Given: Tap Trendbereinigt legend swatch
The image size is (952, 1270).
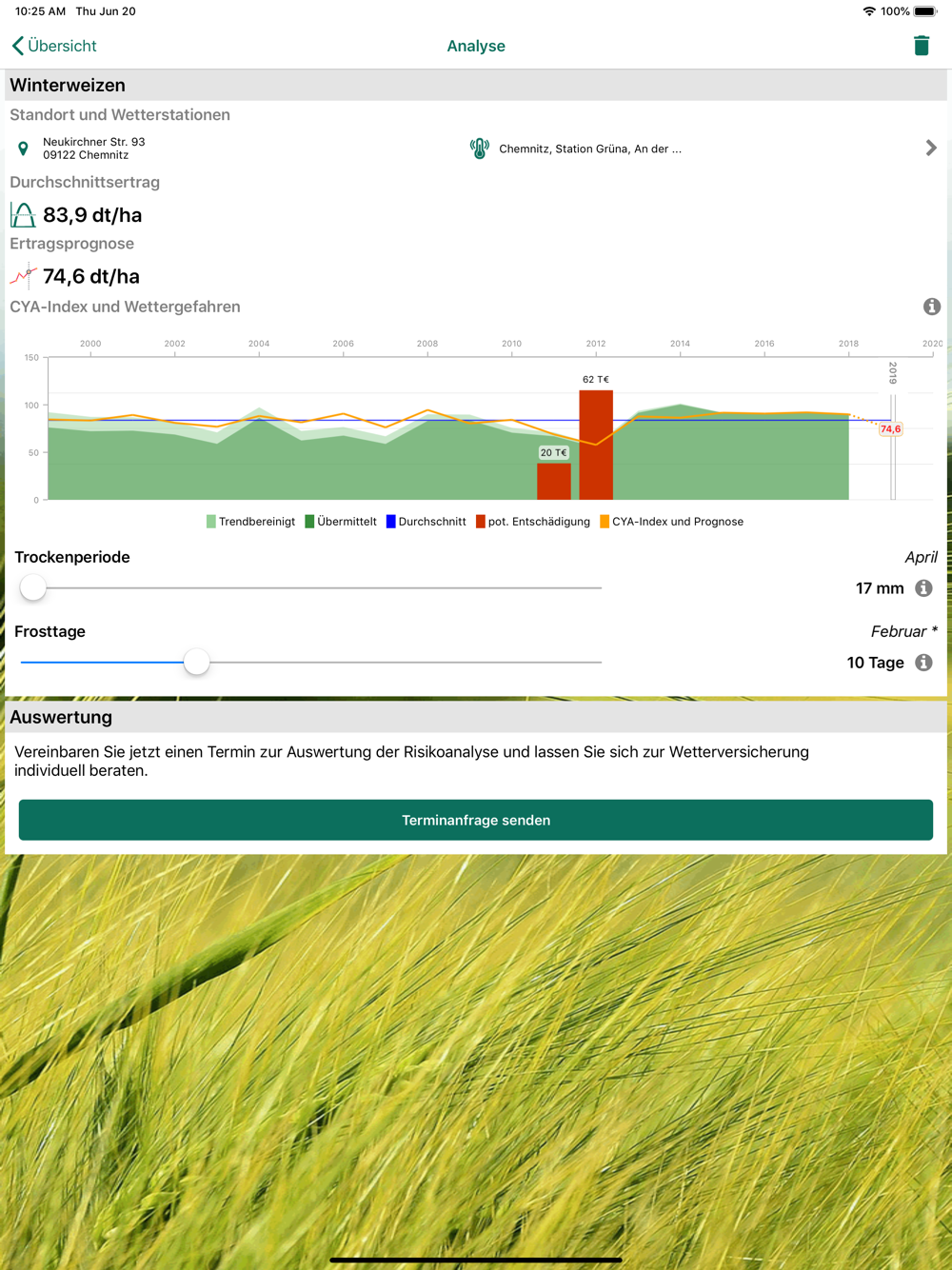Looking at the screenshot, I should click(210, 522).
